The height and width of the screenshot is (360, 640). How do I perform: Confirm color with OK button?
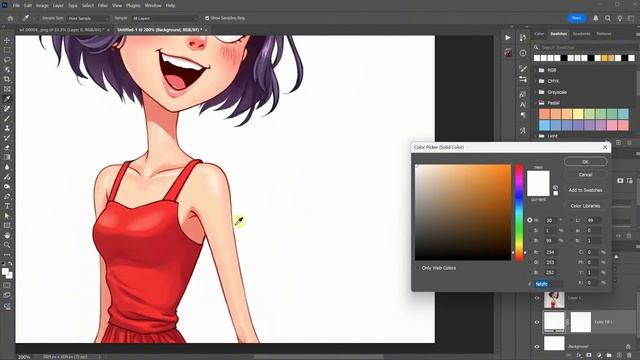tap(585, 162)
